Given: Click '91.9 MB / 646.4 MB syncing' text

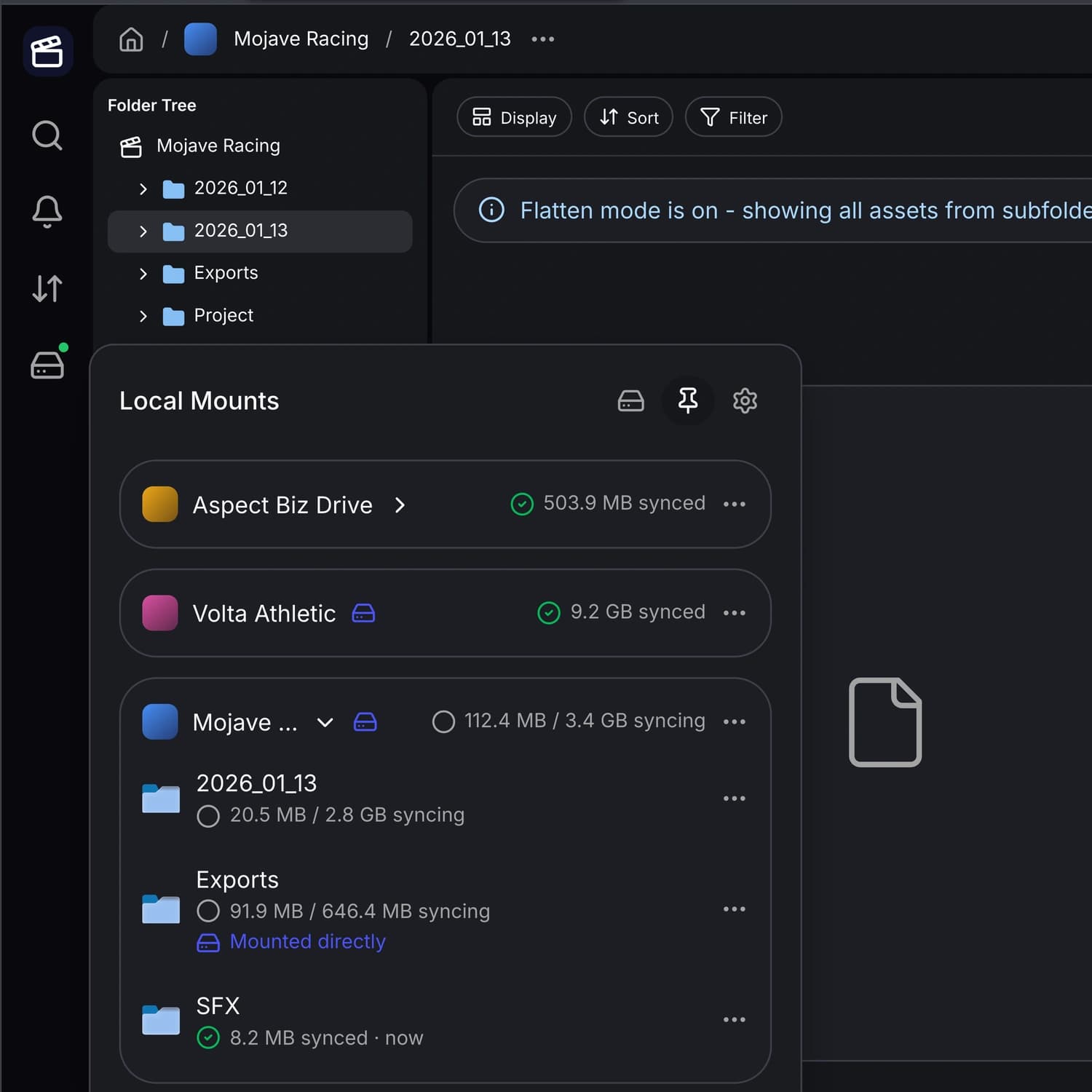Looking at the screenshot, I should tap(360, 911).
